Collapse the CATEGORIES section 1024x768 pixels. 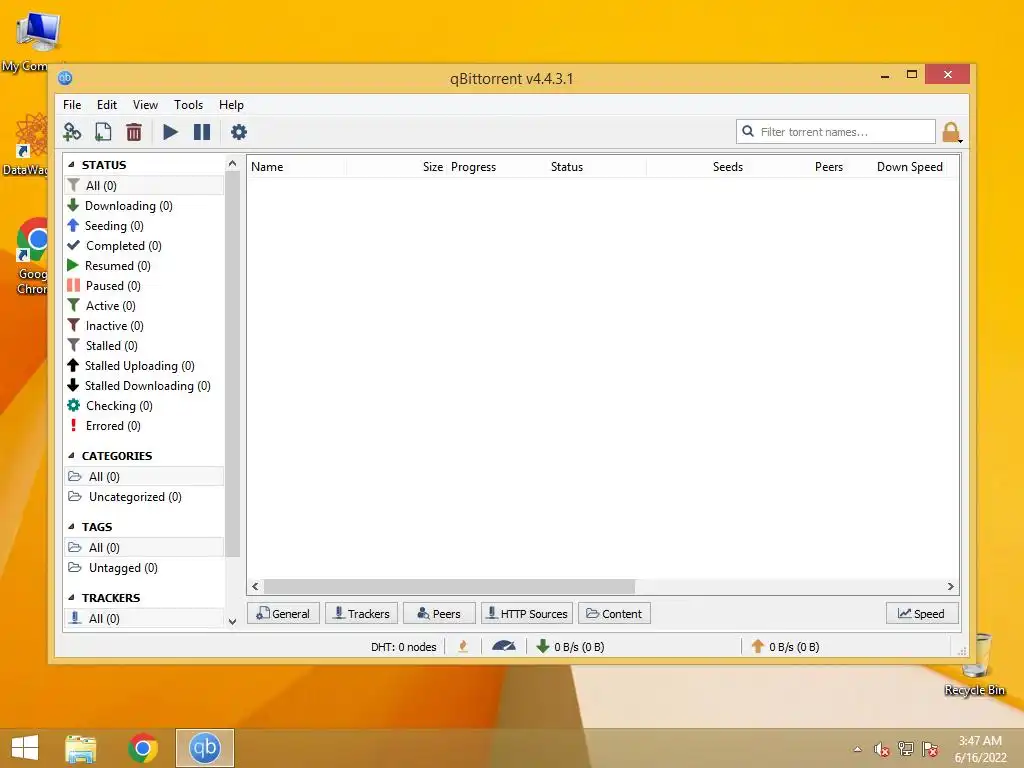[x=71, y=456]
